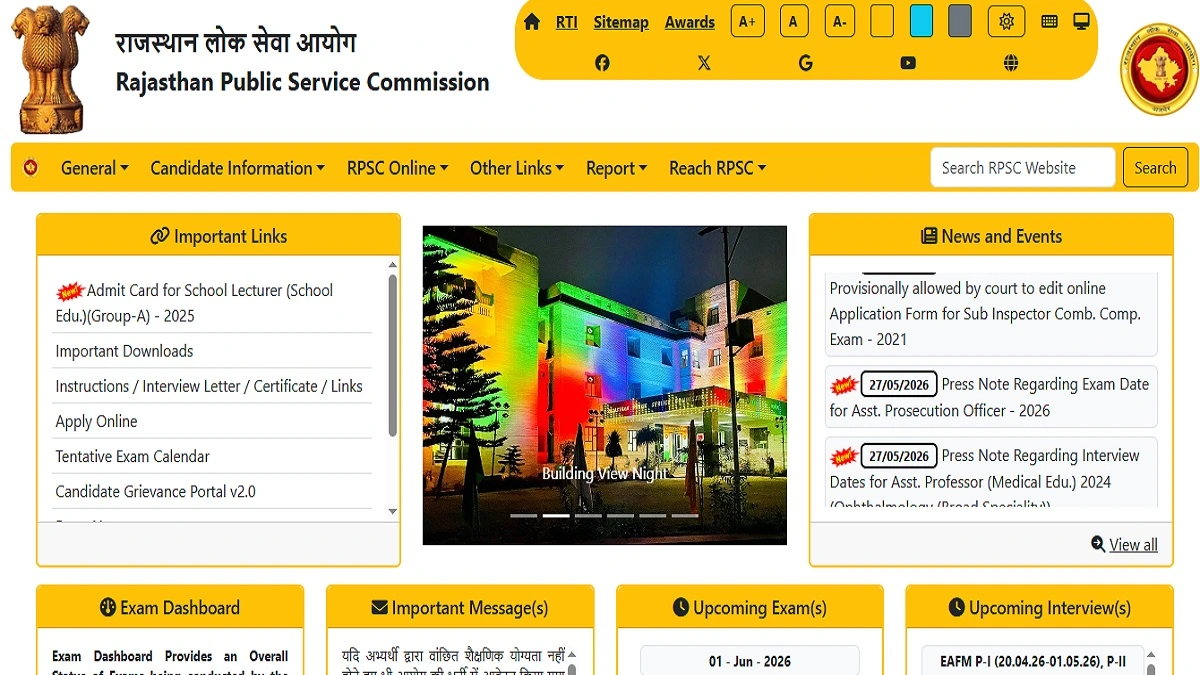Click the envelope icon beside Important Message(s)
The height and width of the screenshot is (675, 1200).
pos(379,607)
